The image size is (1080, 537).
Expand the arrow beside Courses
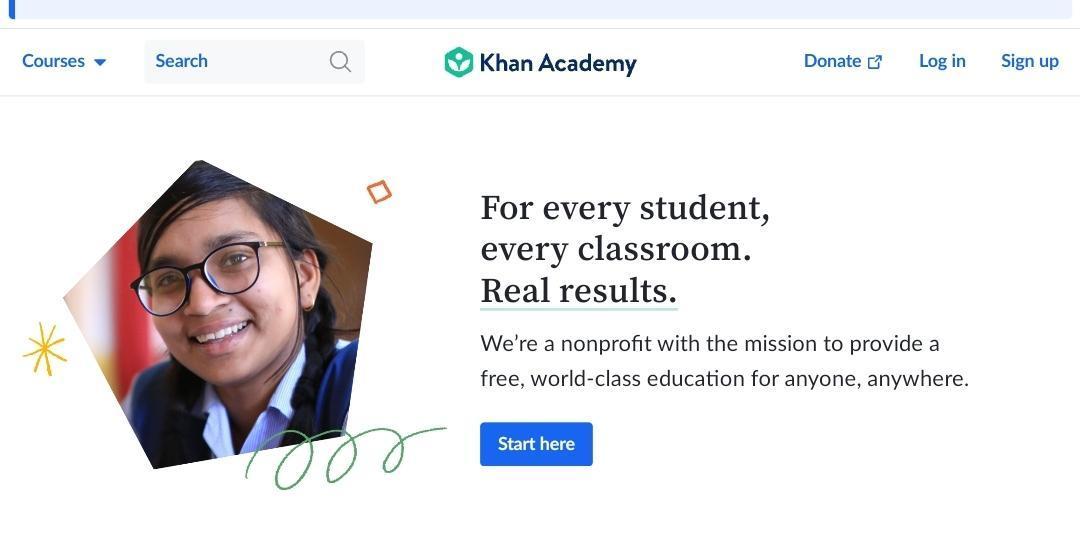[100, 62]
